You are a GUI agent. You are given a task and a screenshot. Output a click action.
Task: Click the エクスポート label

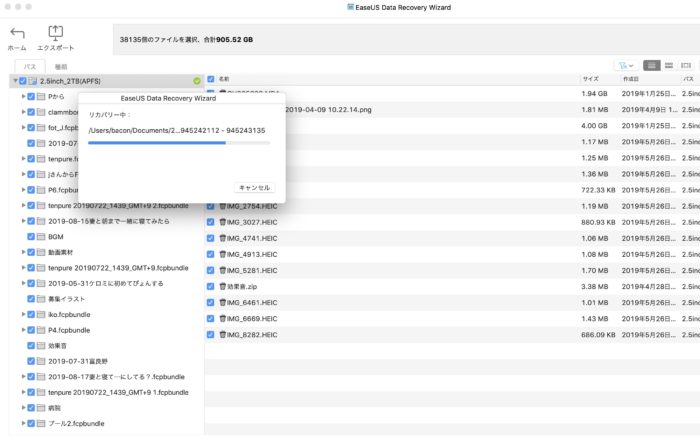click(x=55, y=48)
